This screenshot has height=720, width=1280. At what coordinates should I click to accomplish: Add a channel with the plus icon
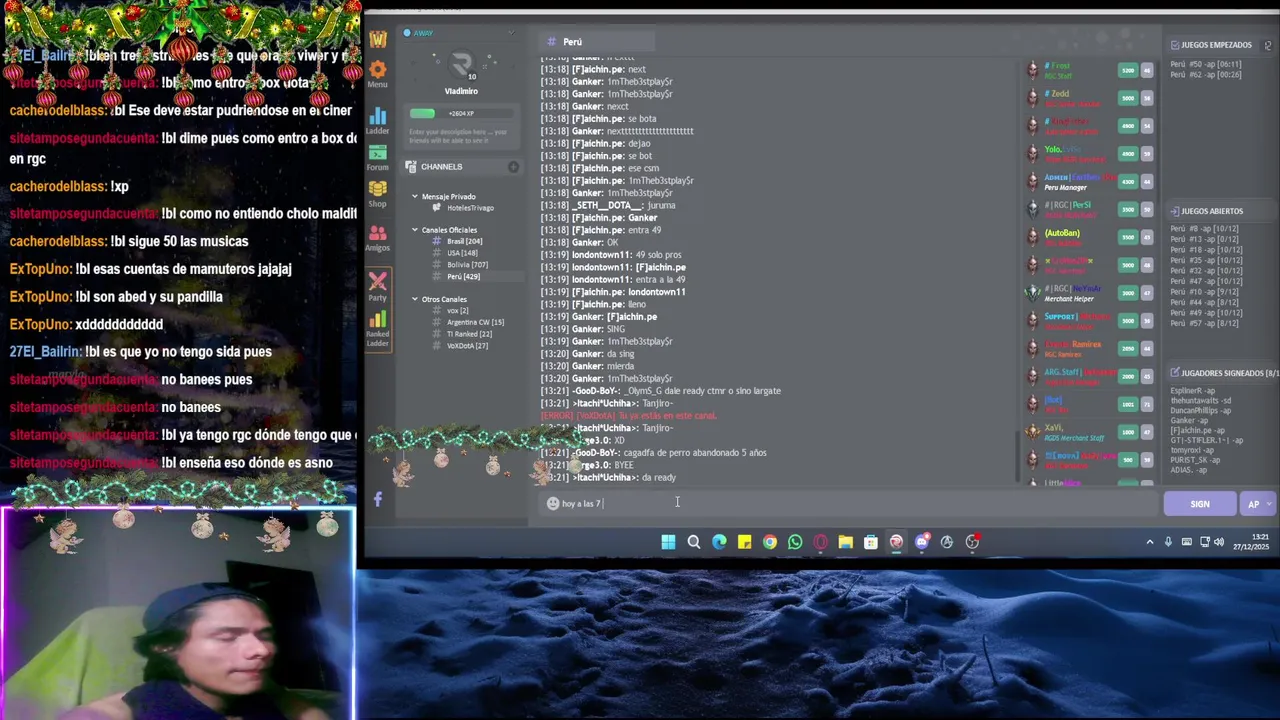pyautogui.click(x=513, y=167)
